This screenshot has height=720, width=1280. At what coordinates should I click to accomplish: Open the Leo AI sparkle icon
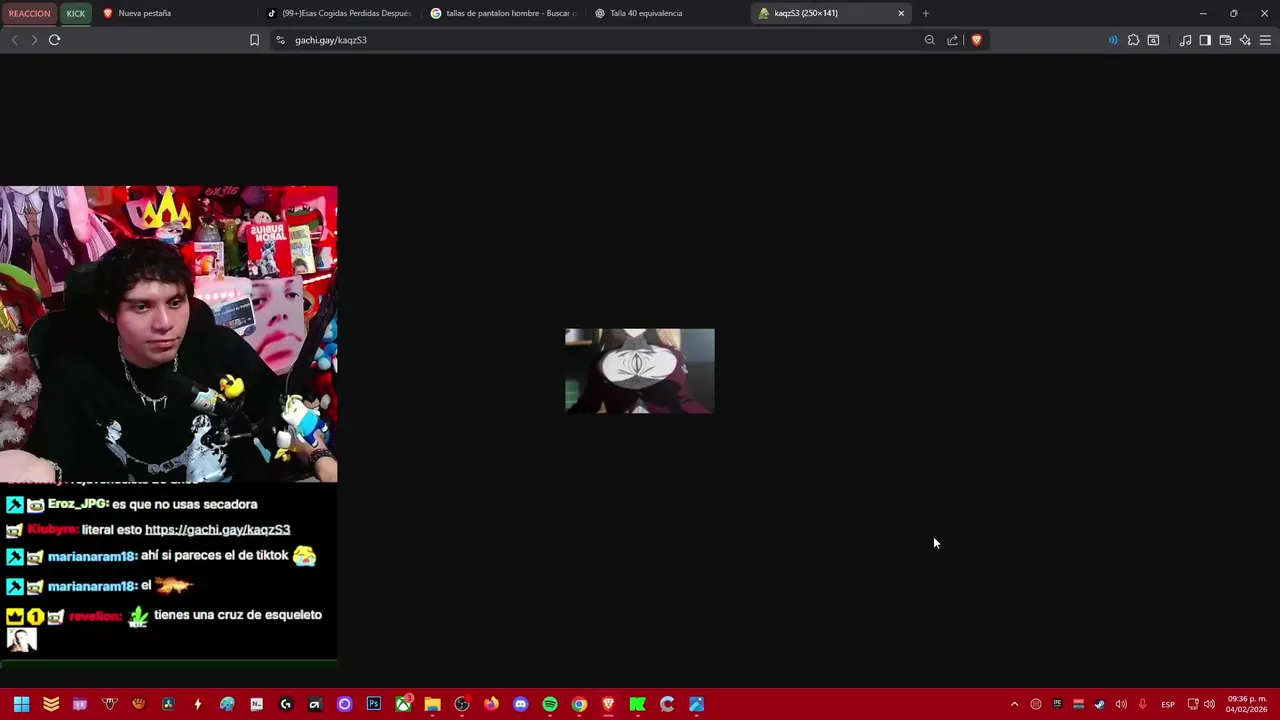coord(1245,40)
